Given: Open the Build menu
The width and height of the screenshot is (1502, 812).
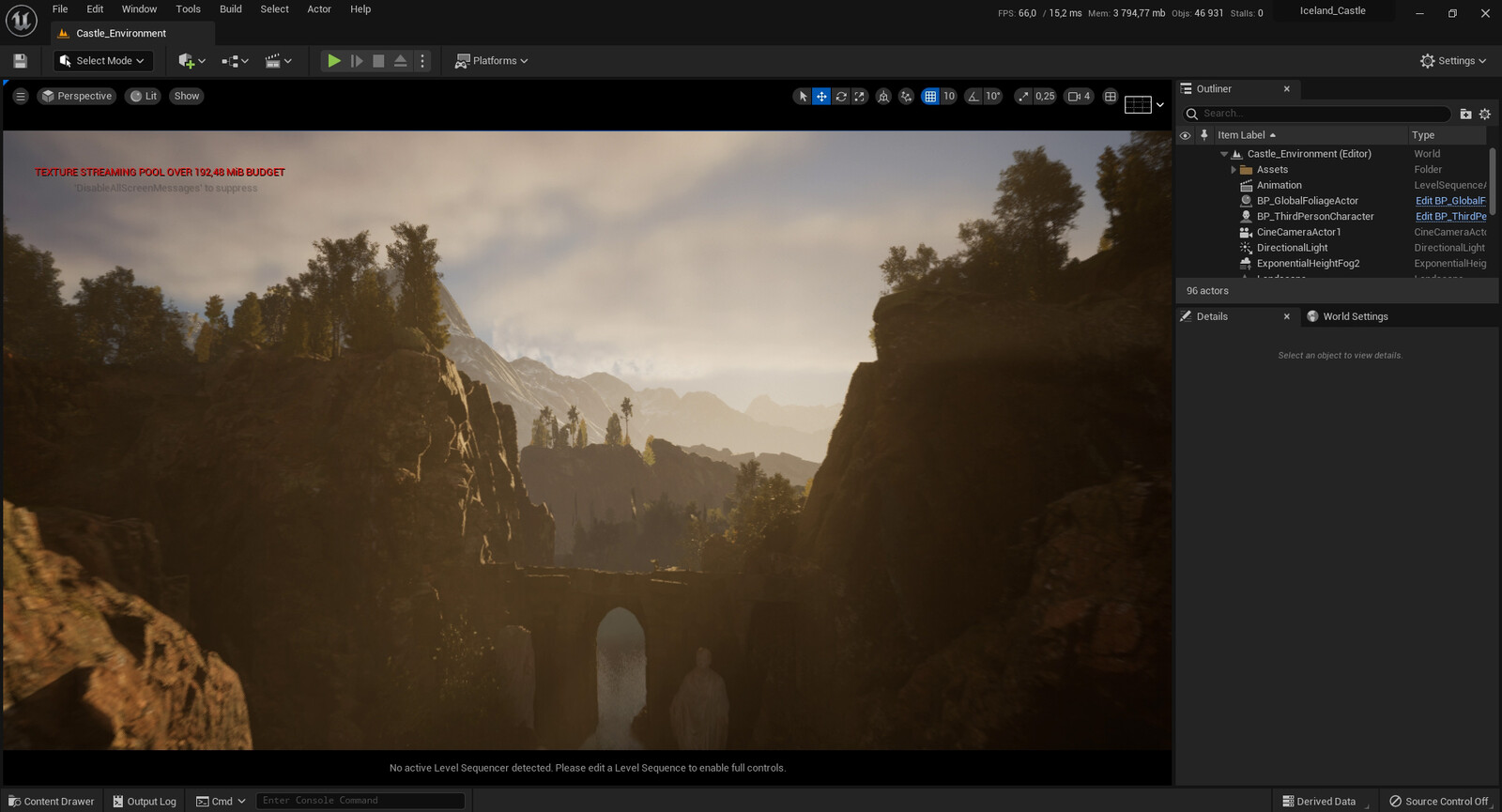Looking at the screenshot, I should coord(231,9).
